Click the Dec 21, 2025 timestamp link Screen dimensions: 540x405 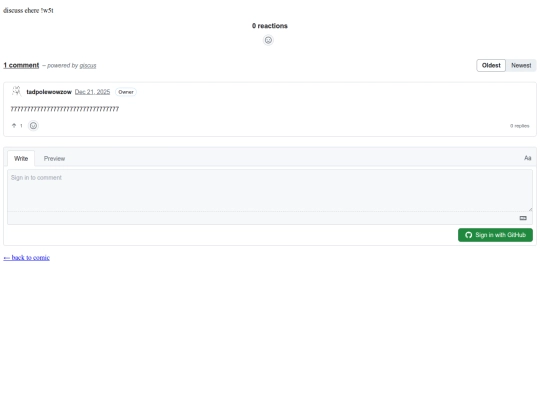pyautogui.click(x=92, y=92)
